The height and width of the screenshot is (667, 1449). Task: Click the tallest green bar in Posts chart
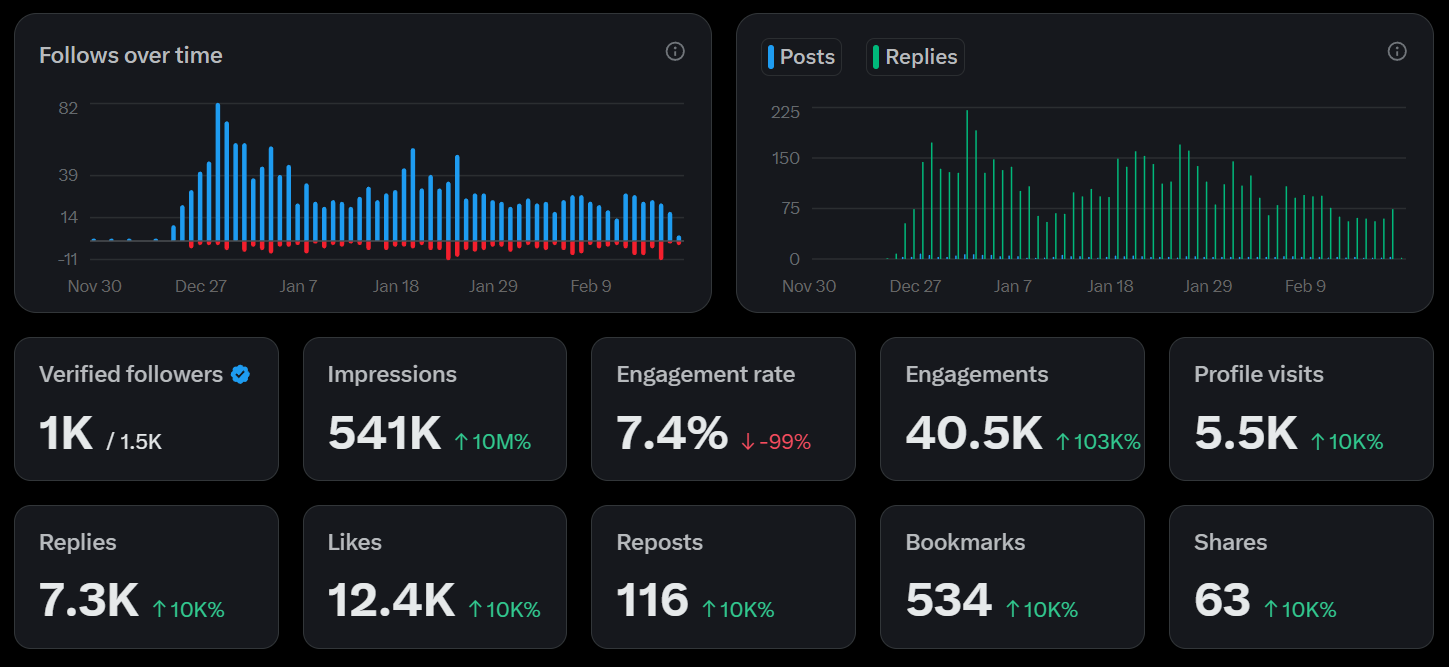pyautogui.click(x=966, y=180)
